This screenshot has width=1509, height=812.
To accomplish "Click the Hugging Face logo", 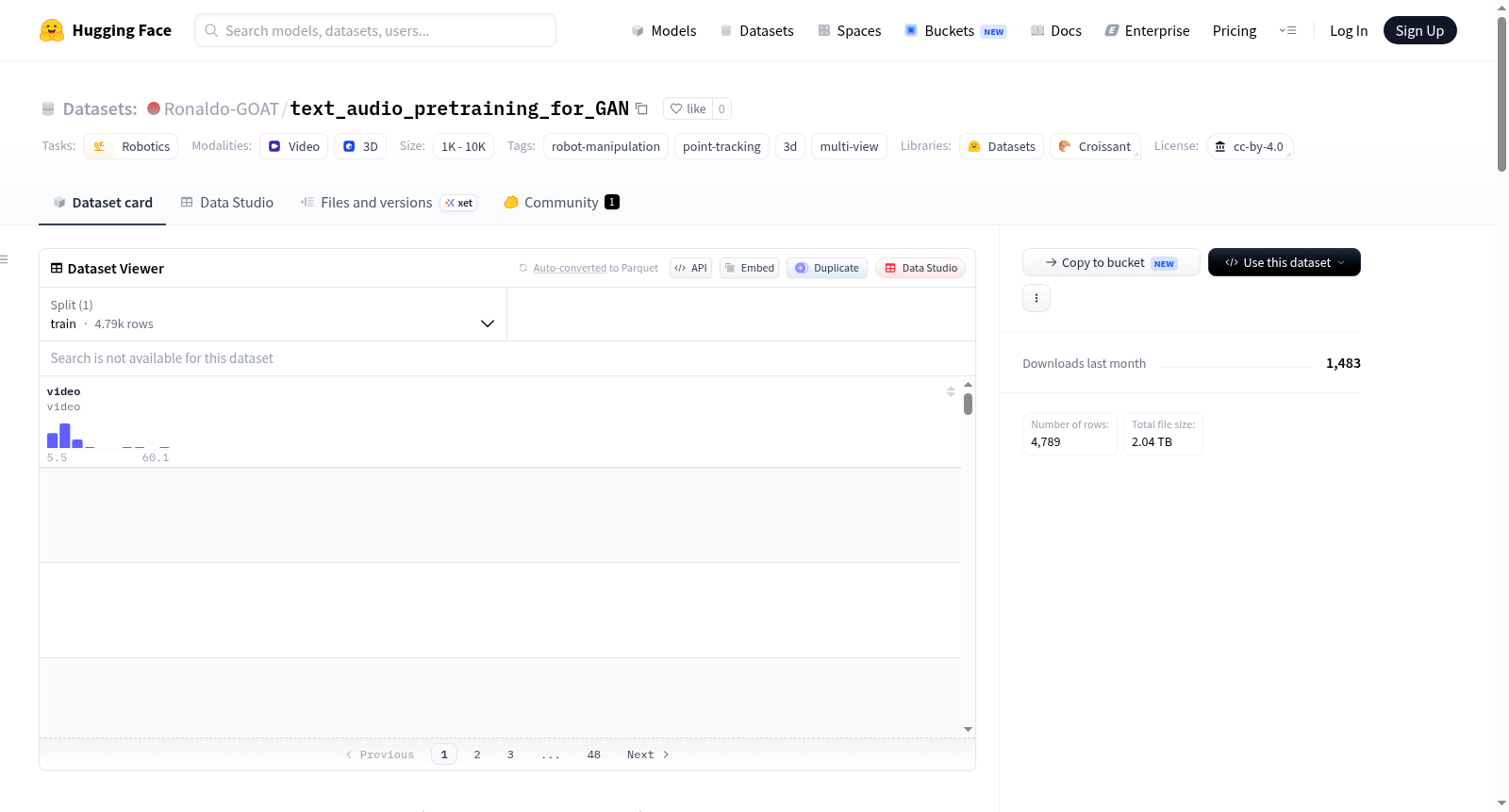I will click(x=106, y=30).
